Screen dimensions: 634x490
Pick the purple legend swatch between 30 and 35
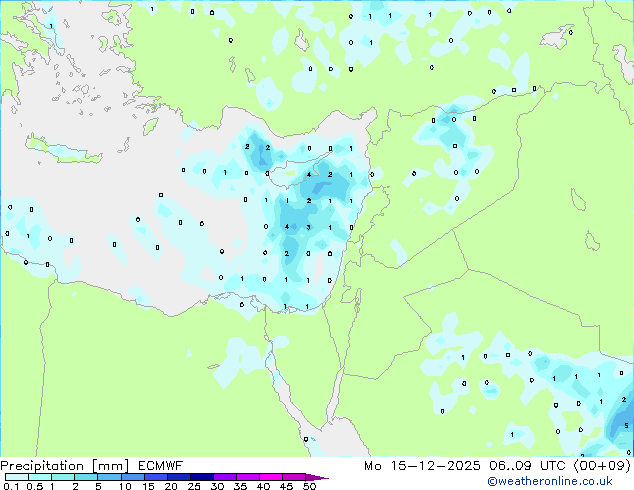pyautogui.click(x=225, y=477)
